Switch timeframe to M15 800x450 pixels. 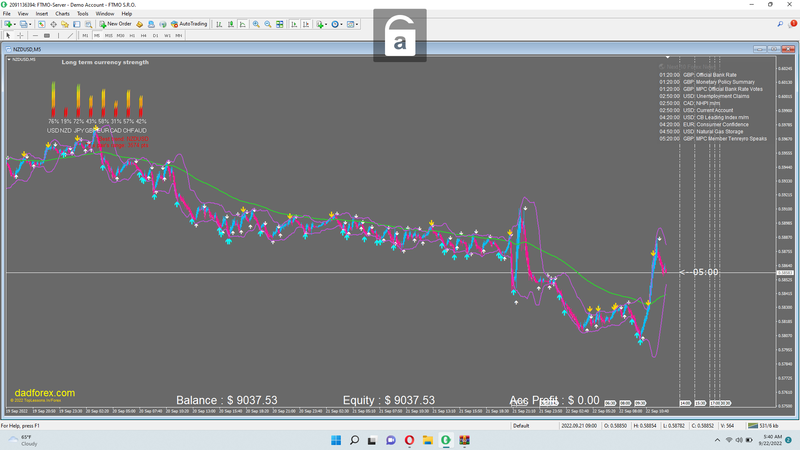pyautogui.click(x=109, y=36)
